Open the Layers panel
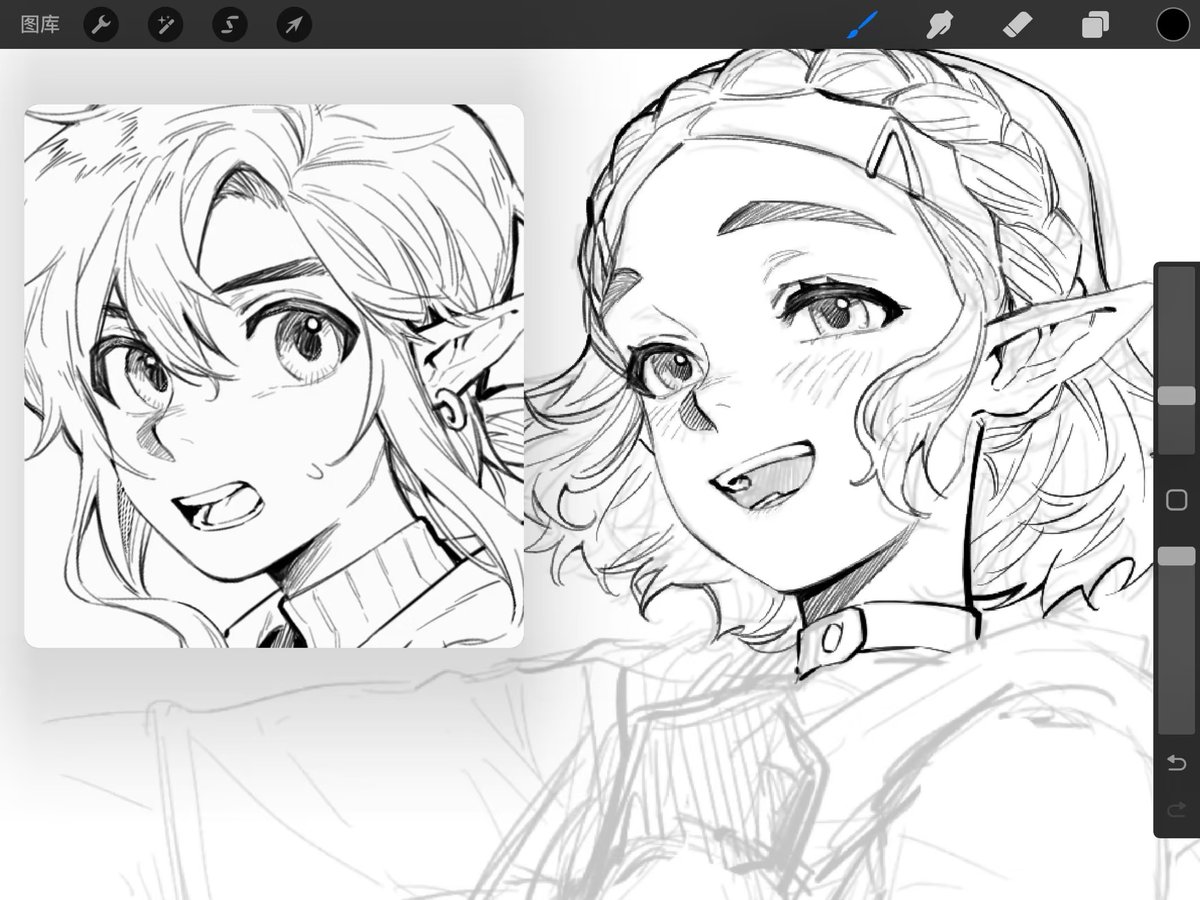Image resolution: width=1200 pixels, height=900 pixels. click(1095, 24)
